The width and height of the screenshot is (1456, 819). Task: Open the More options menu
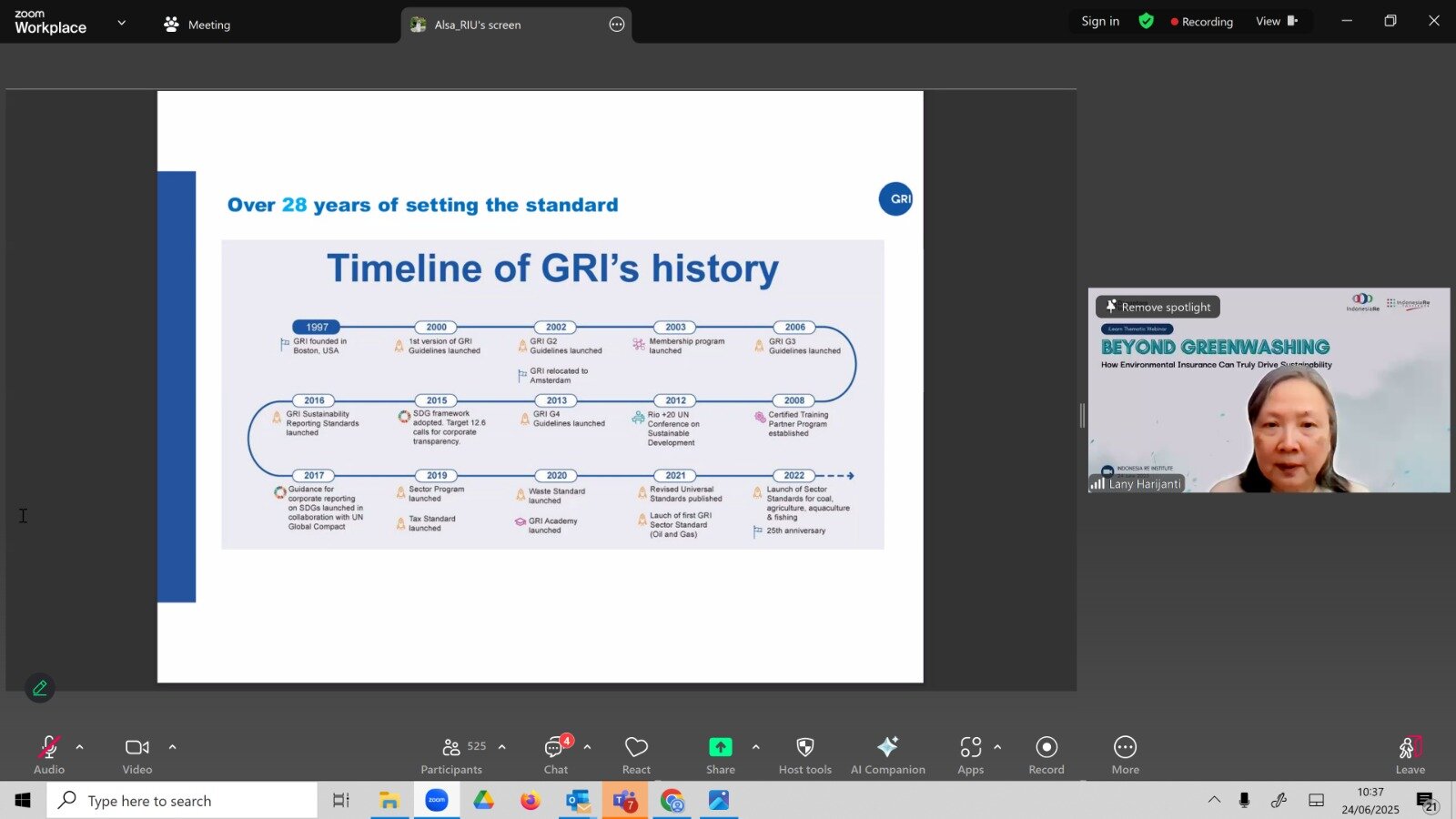(x=1126, y=755)
